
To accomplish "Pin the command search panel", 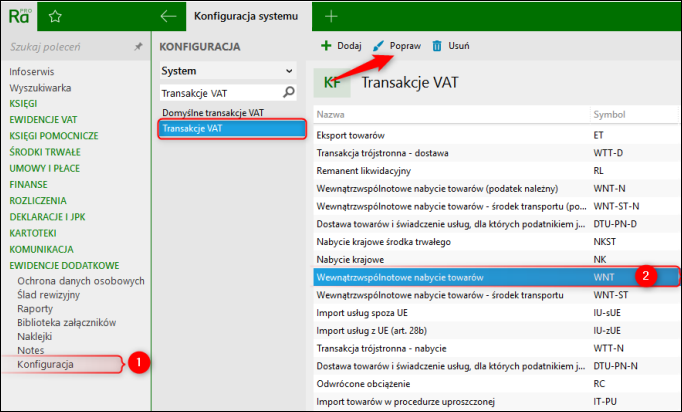I will click(x=138, y=46).
